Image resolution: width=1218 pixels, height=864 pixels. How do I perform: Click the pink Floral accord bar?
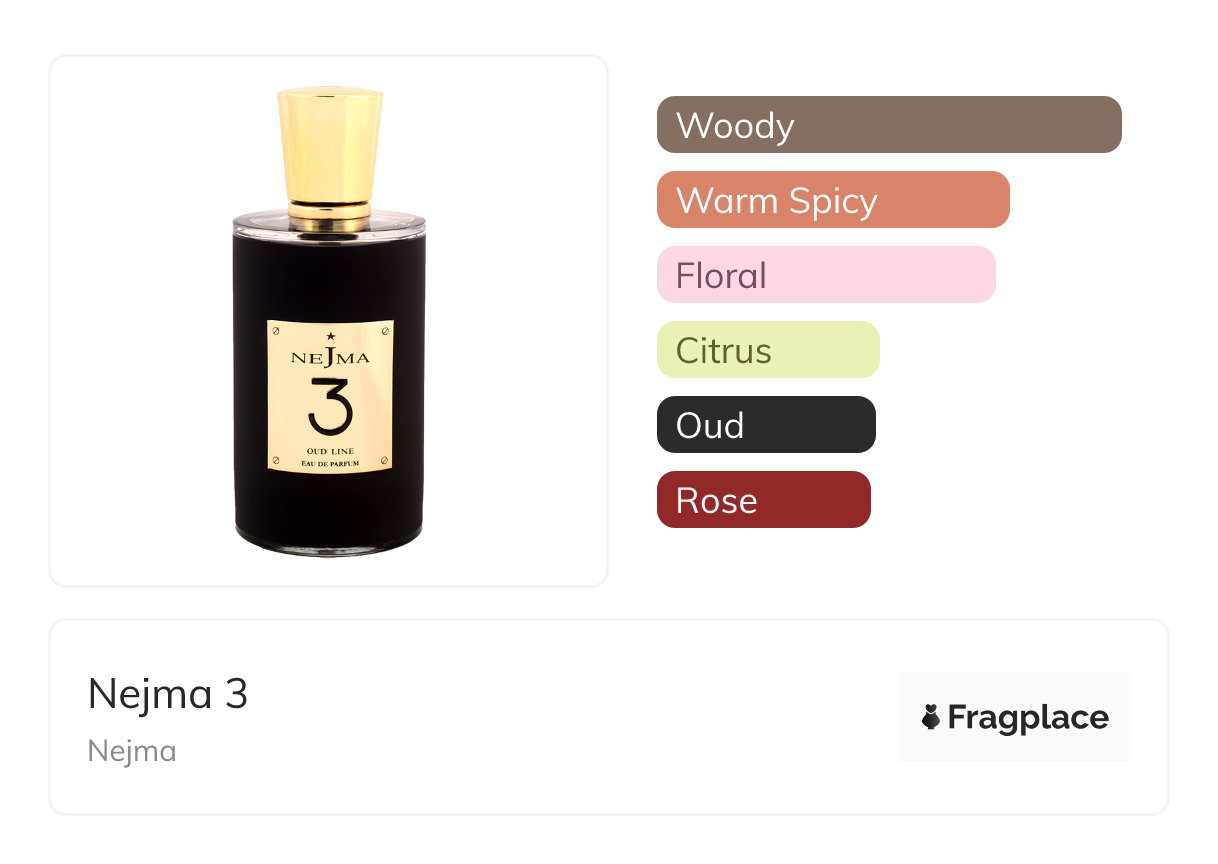pyautogui.click(x=826, y=275)
